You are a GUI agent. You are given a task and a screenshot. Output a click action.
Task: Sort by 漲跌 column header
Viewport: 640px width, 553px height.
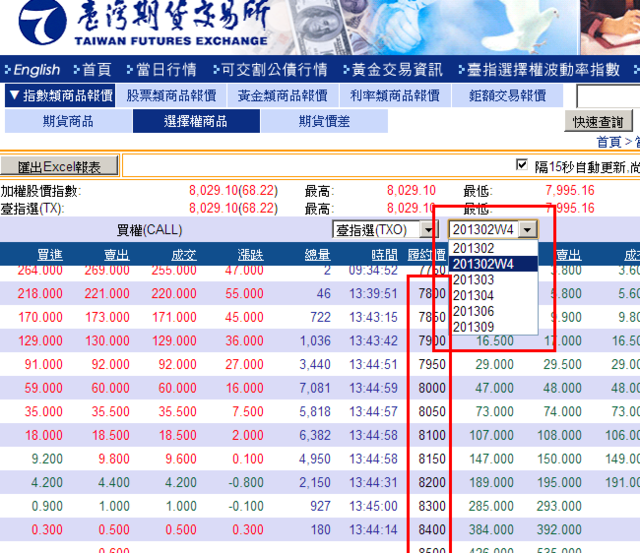(x=250, y=255)
